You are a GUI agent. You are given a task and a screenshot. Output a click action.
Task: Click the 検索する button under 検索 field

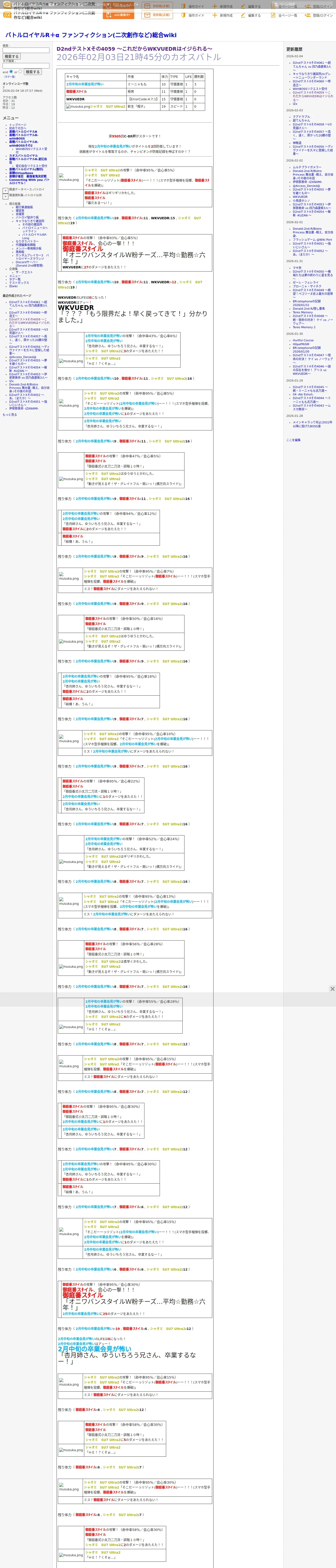tap(12, 57)
